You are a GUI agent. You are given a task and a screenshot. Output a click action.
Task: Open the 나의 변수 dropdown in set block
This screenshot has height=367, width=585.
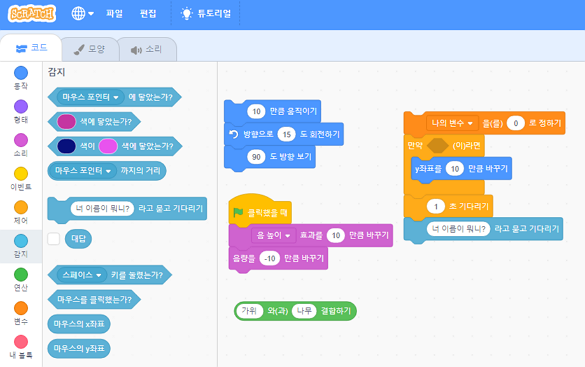tap(452, 123)
